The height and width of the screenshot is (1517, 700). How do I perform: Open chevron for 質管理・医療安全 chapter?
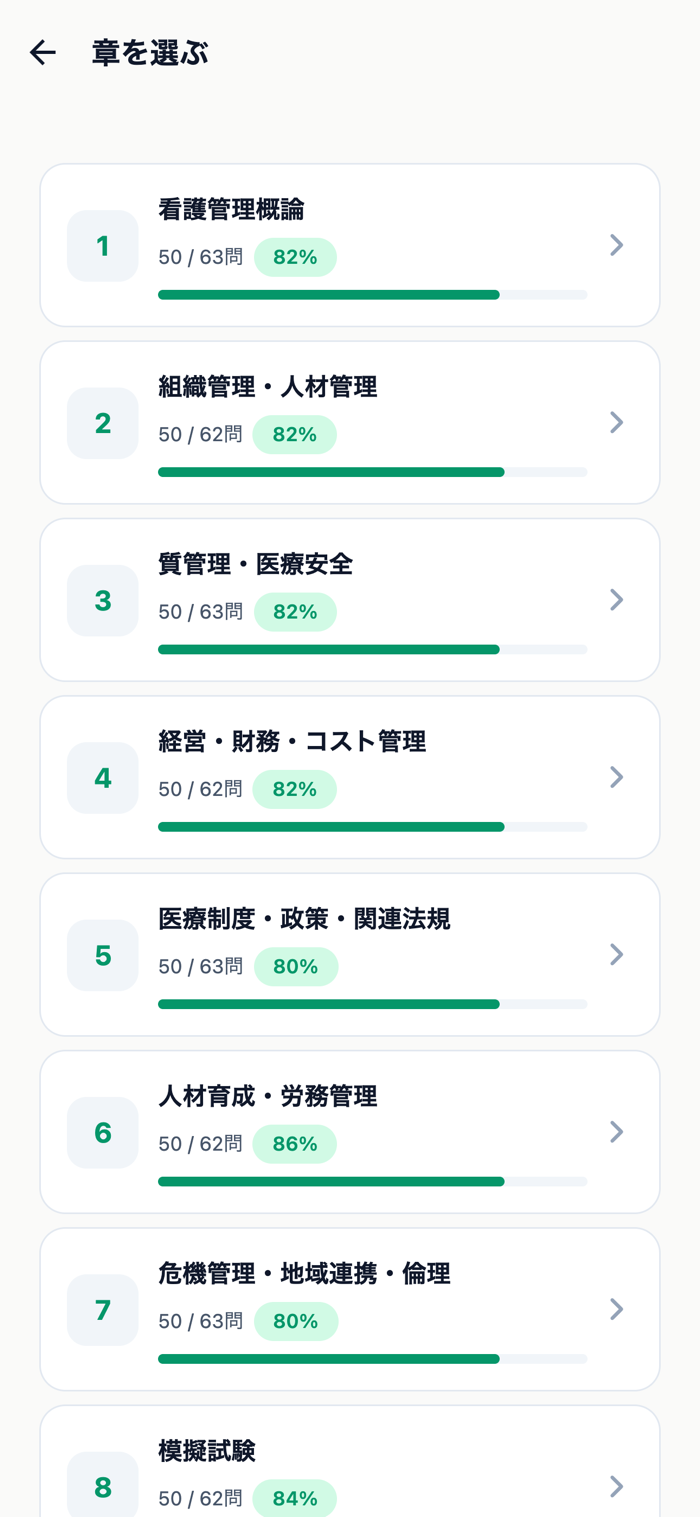tap(617, 599)
